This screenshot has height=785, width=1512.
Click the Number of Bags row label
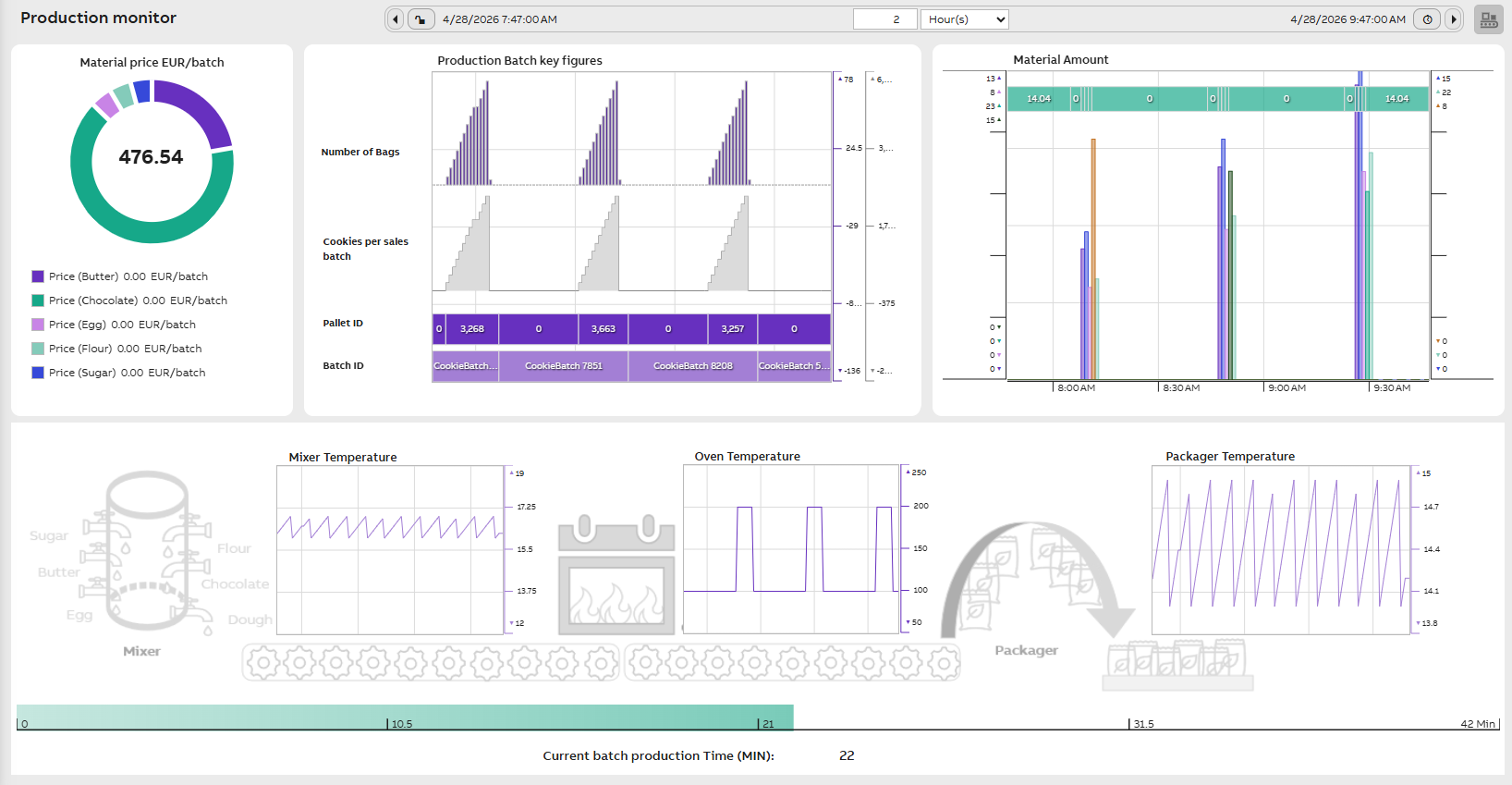[360, 153]
